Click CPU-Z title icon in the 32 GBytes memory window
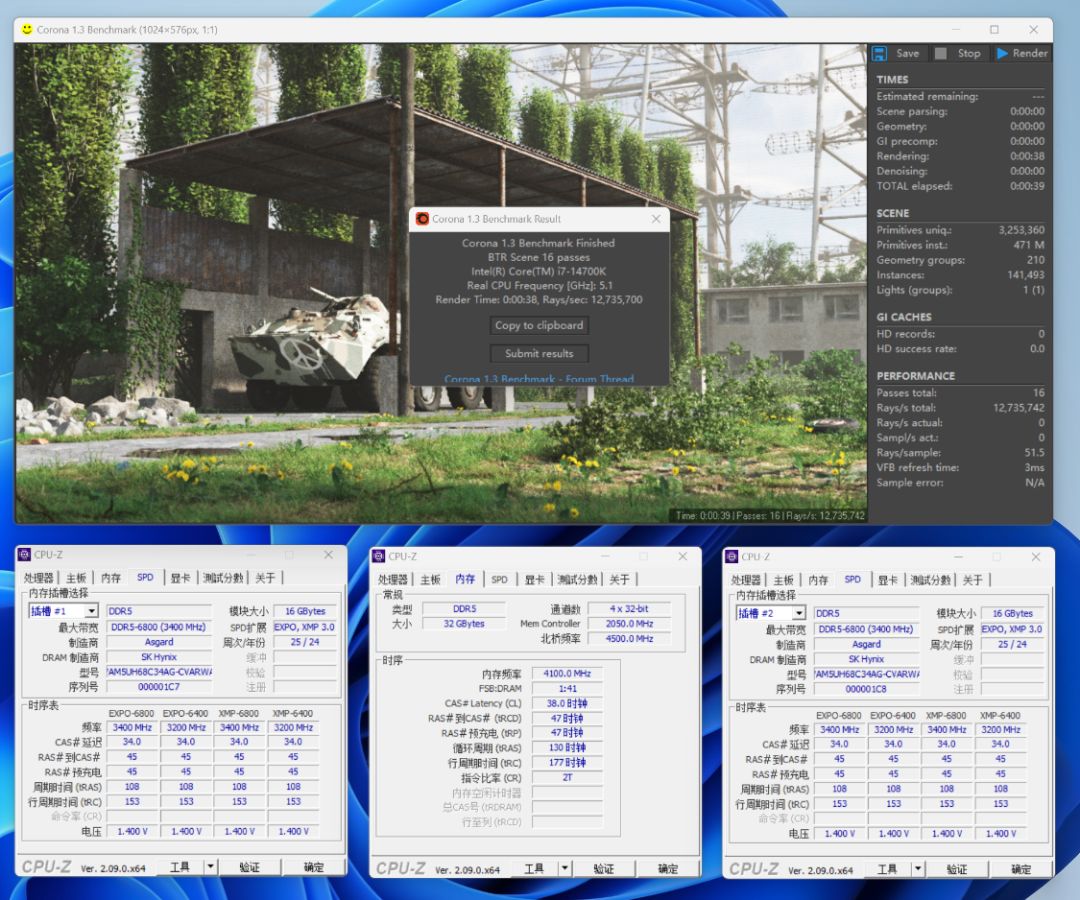The width and height of the screenshot is (1080, 900). 378,556
